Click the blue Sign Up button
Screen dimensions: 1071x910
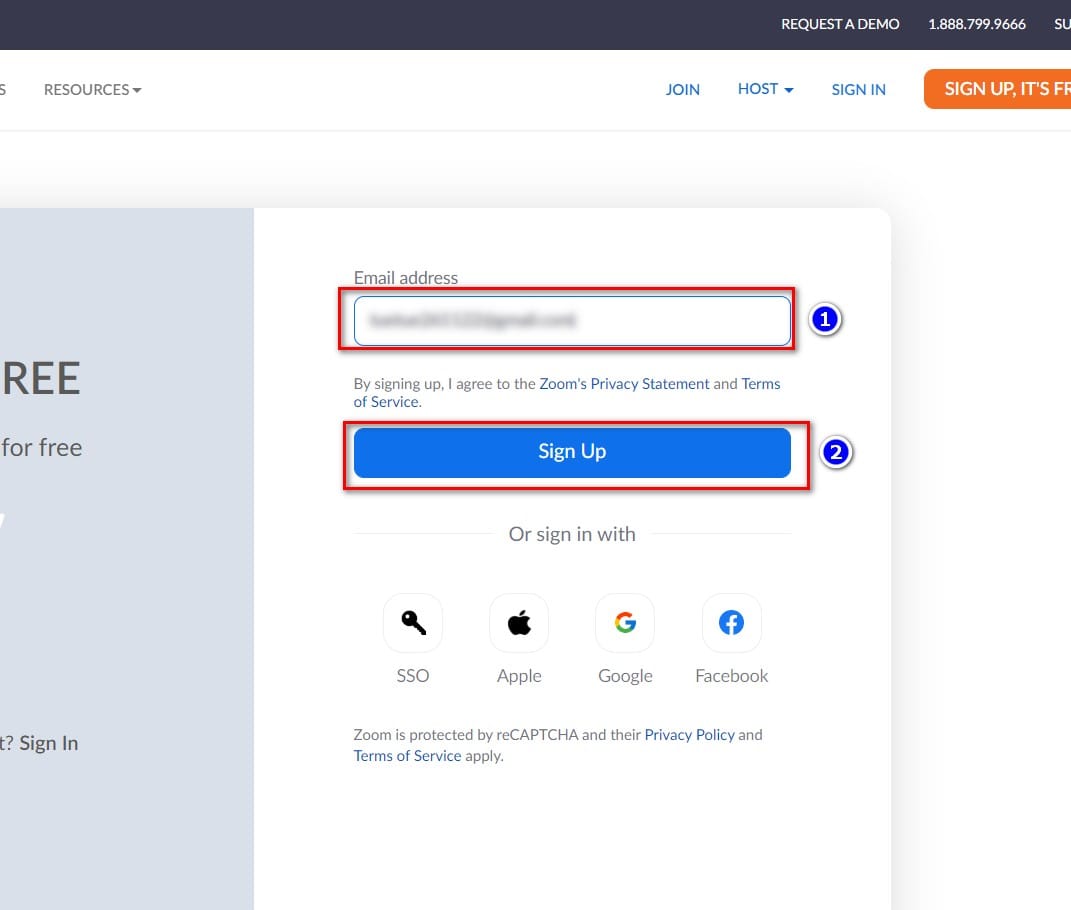(572, 452)
